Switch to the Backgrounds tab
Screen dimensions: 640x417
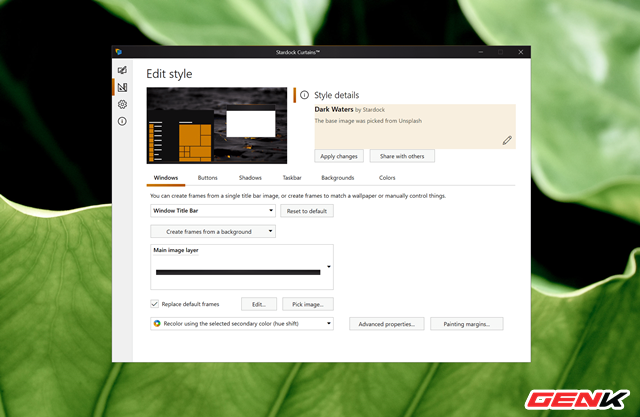[x=338, y=178]
